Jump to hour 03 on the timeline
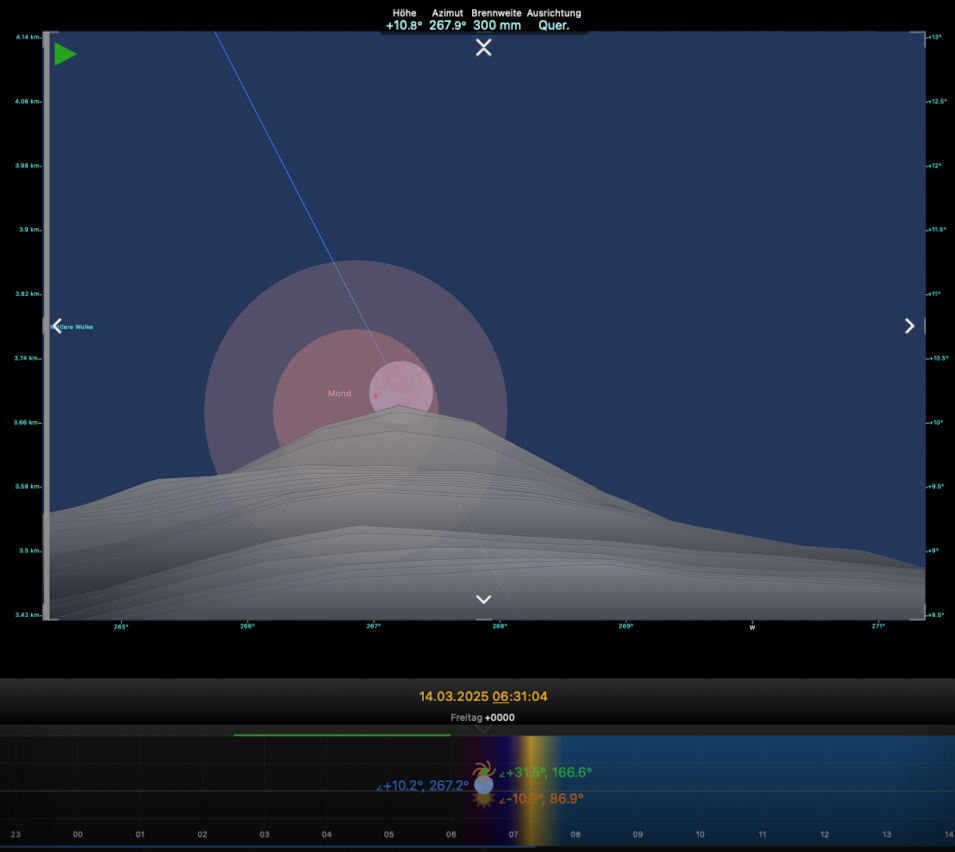The height and width of the screenshot is (852, 955). [x=264, y=834]
